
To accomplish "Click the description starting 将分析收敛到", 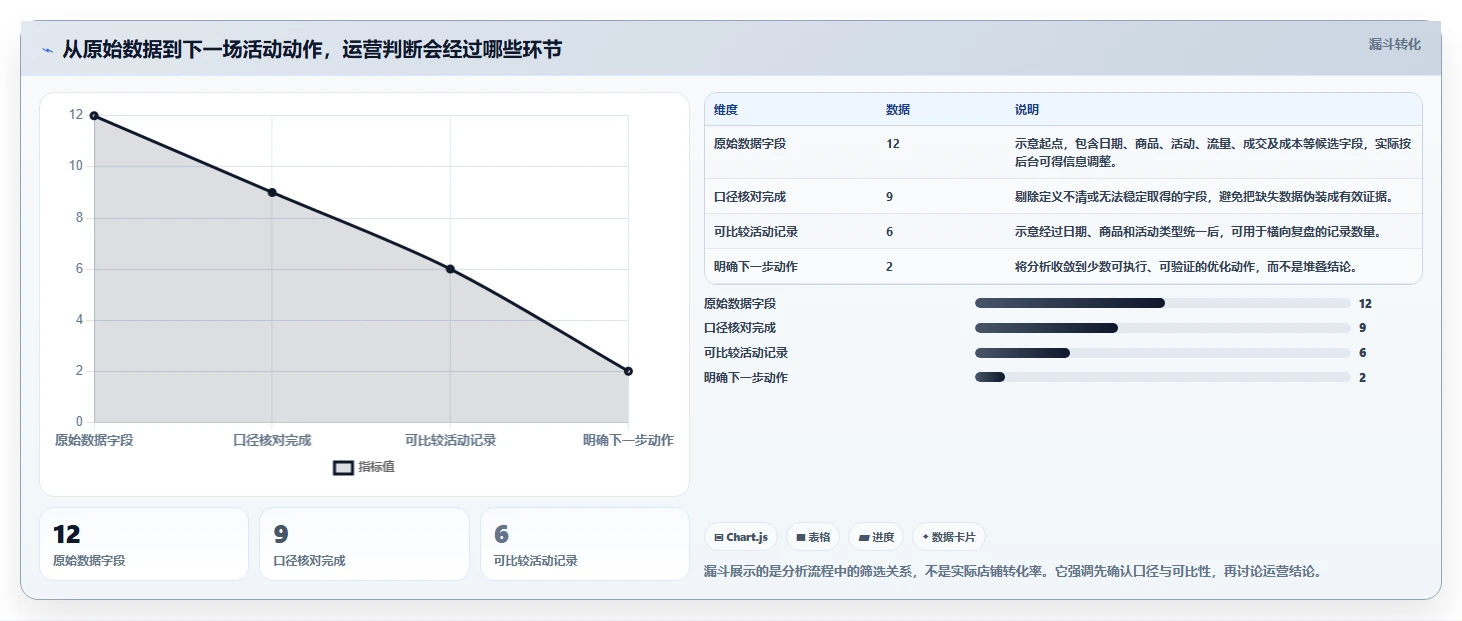I will pos(1186,267).
